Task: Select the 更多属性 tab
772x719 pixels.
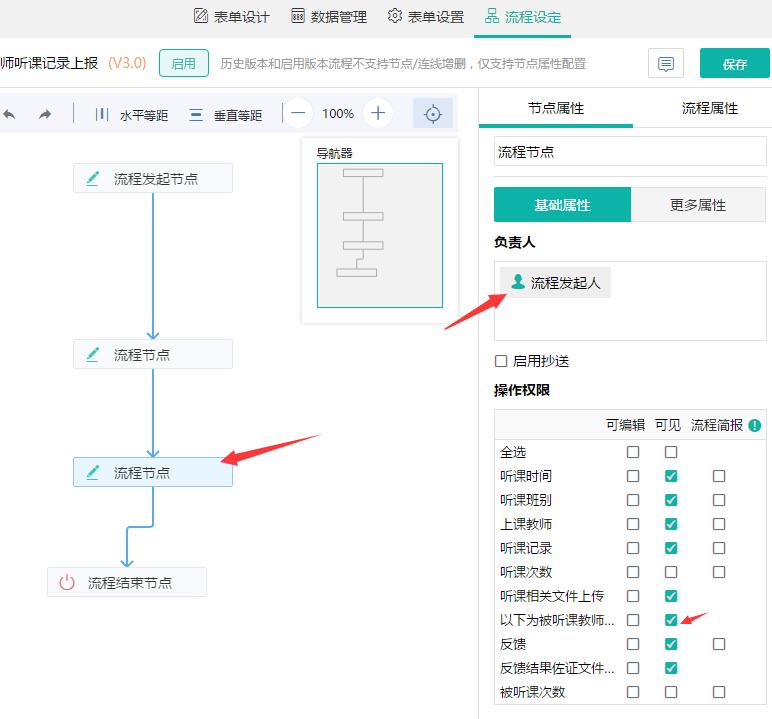Action: 698,204
